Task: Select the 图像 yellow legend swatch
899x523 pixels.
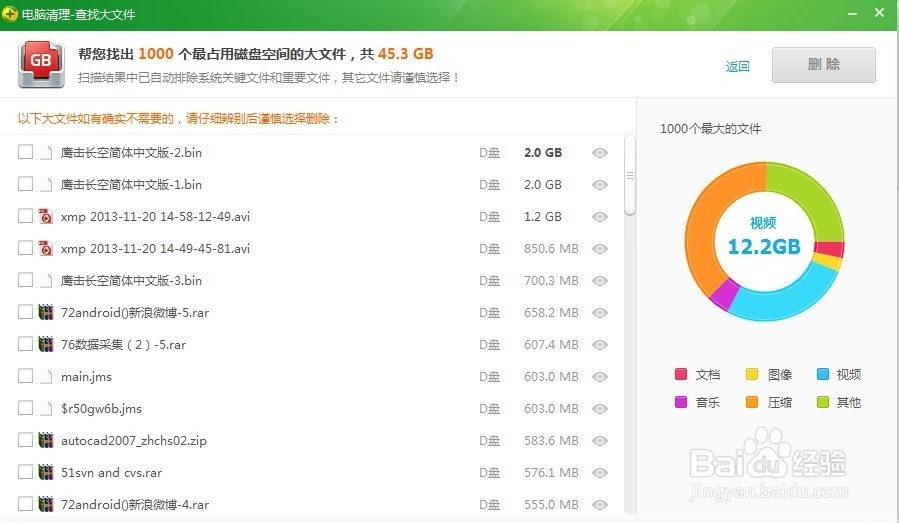Action: [752, 374]
